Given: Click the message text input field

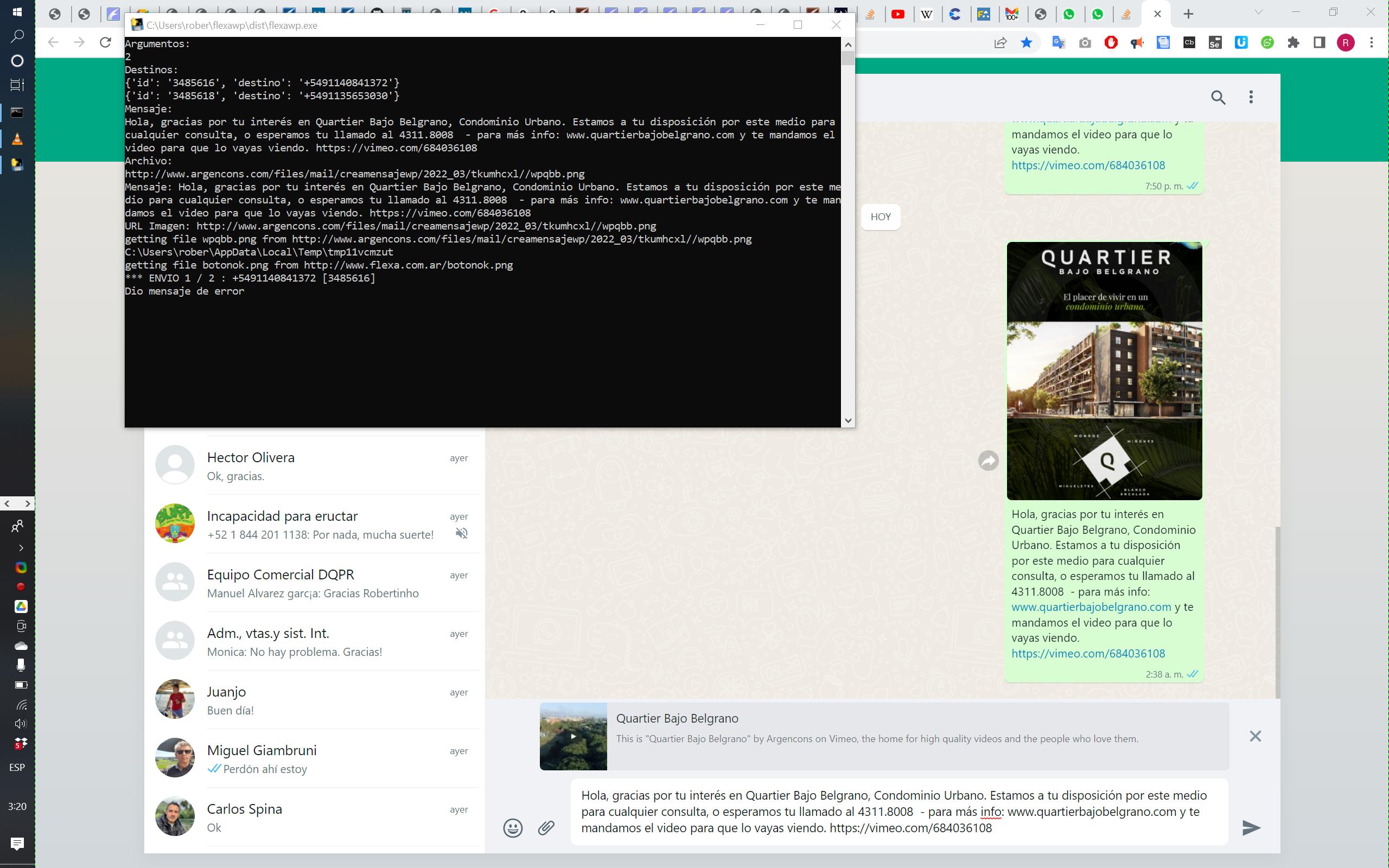Looking at the screenshot, I should 899,812.
